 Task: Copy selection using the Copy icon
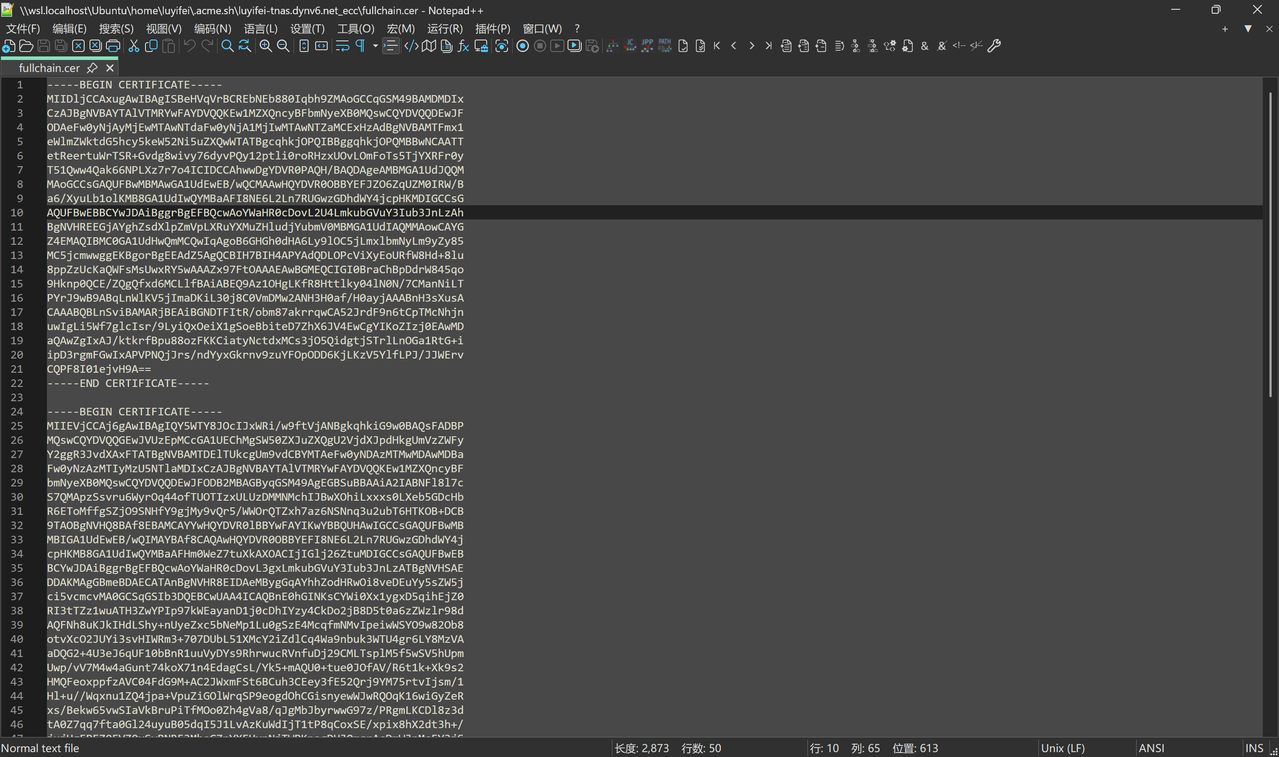(x=151, y=46)
